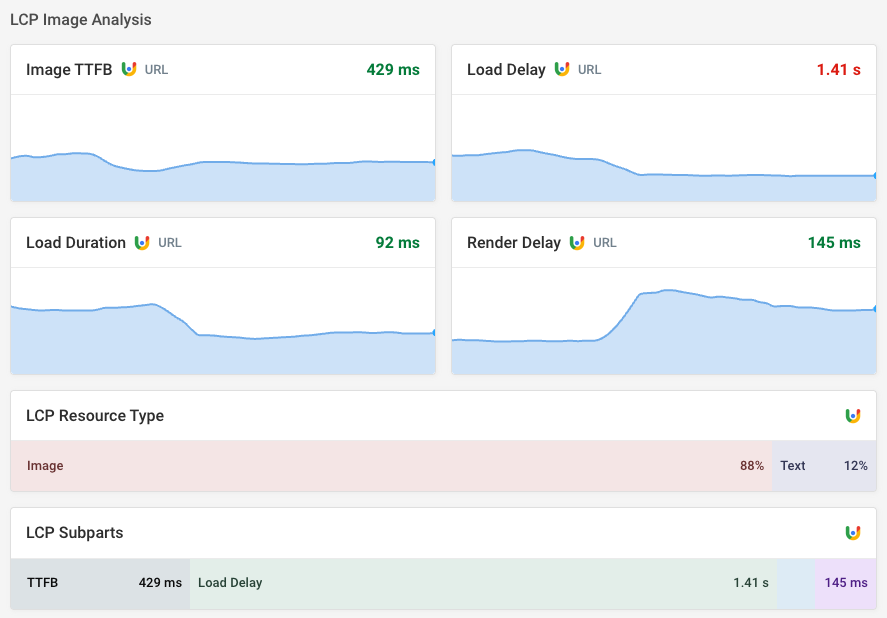Click the TTFB segment in LCP Subparts
Viewport: 887px width, 618px height.
pyautogui.click(x=100, y=583)
